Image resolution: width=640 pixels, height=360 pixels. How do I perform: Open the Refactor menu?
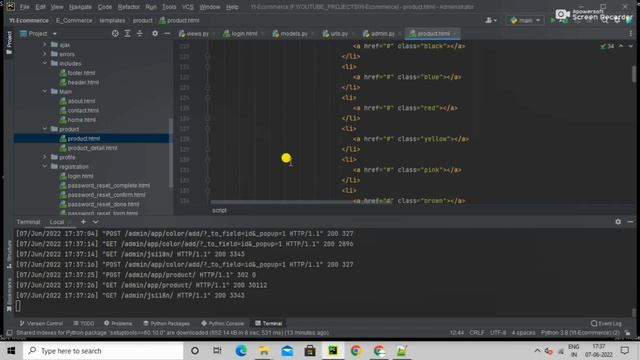click(129, 7)
